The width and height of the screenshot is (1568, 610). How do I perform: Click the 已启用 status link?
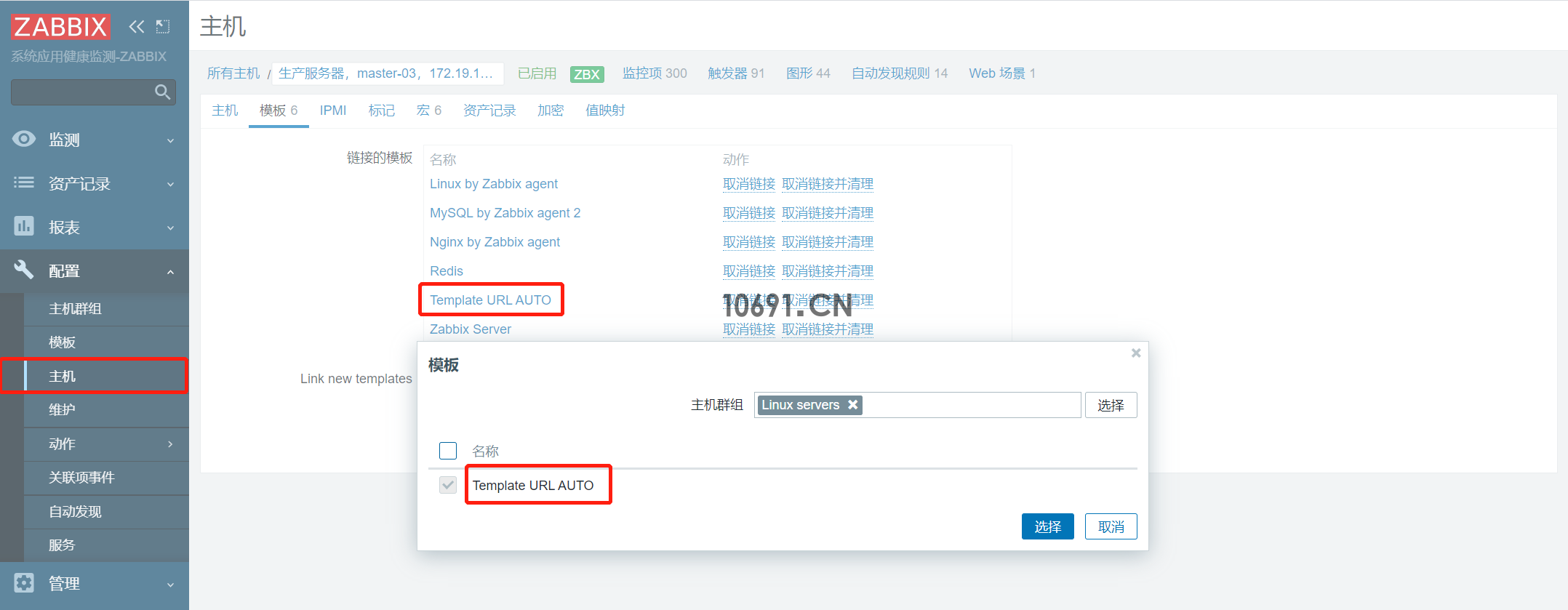click(x=537, y=73)
